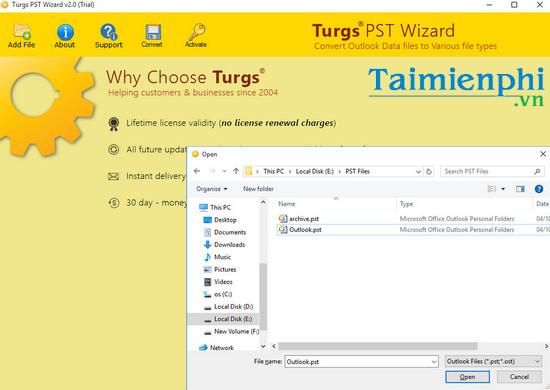Open the dialog Help icon
This screenshot has width=550, height=390.
click(x=539, y=189)
